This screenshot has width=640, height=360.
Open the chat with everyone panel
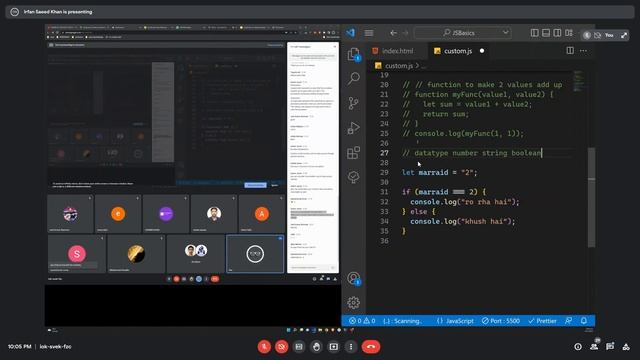(610, 347)
